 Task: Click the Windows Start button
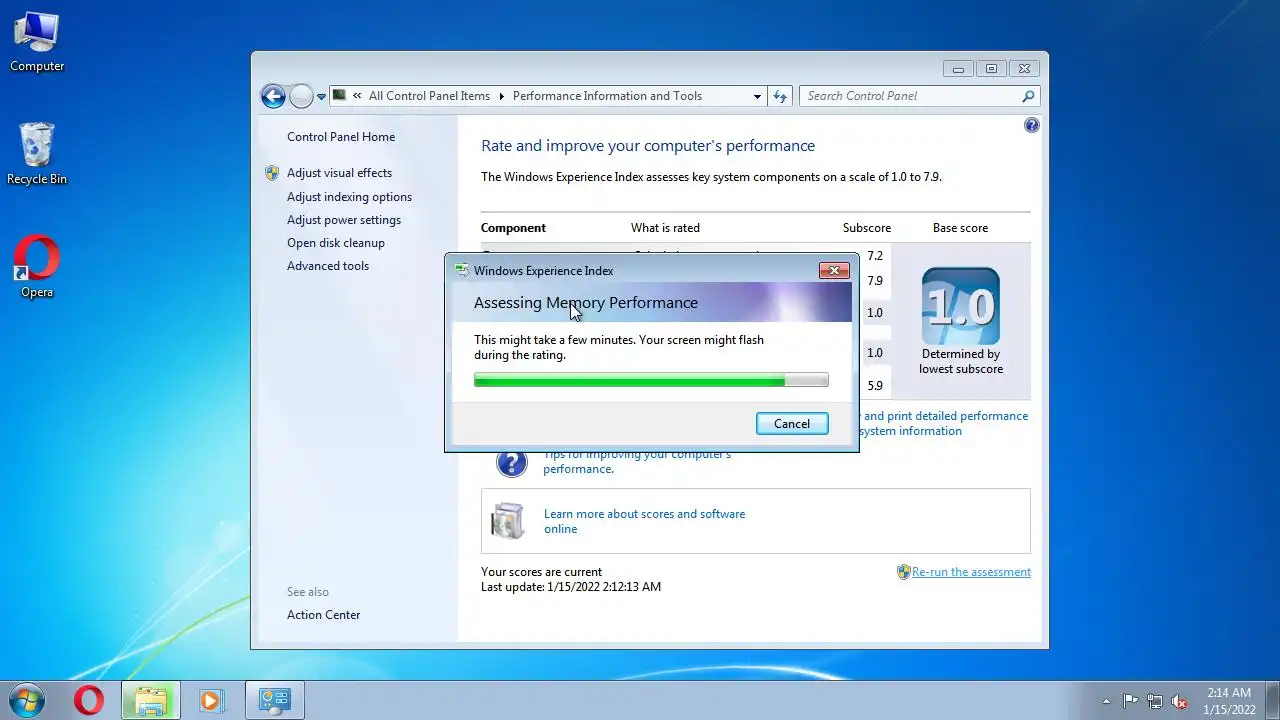click(25, 700)
